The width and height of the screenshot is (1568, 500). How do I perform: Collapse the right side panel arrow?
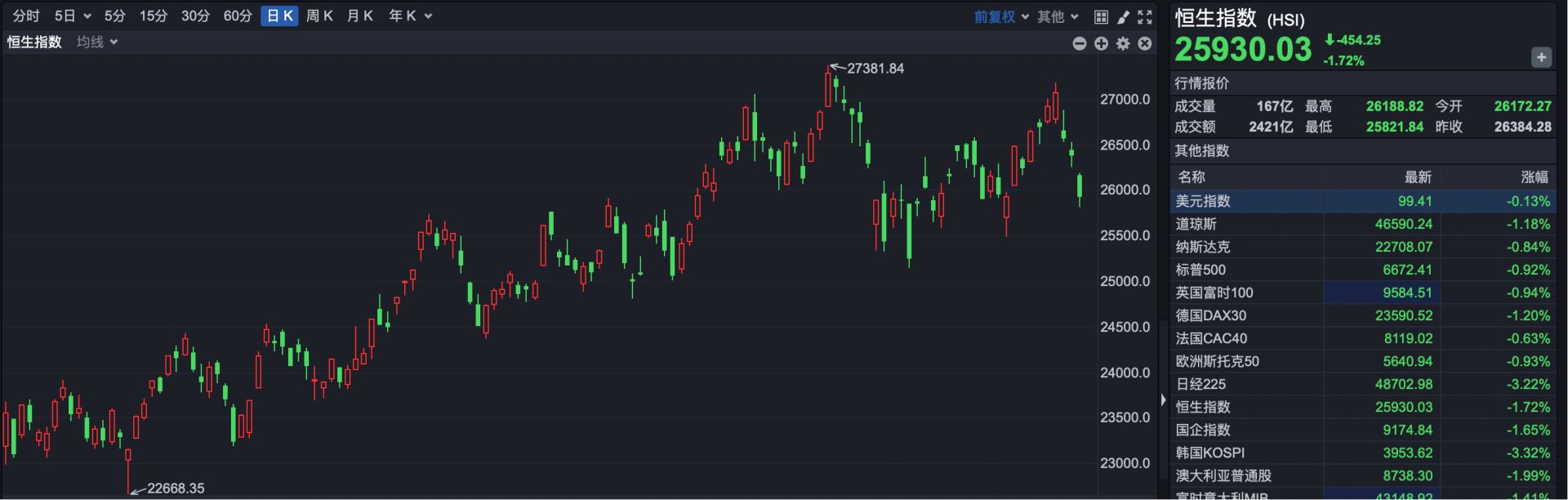point(1163,400)
